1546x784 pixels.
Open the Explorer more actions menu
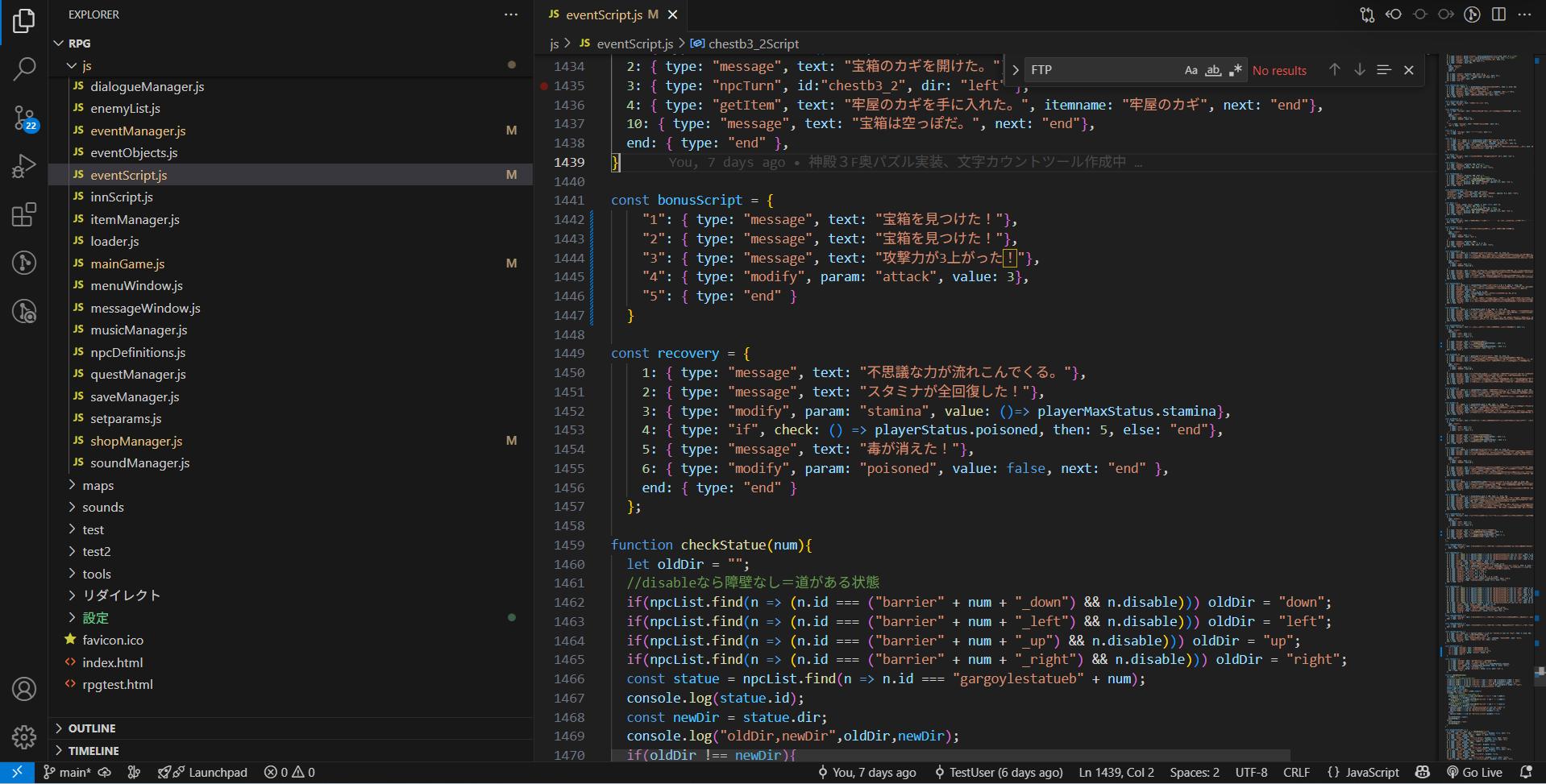[x=511, y=15]
